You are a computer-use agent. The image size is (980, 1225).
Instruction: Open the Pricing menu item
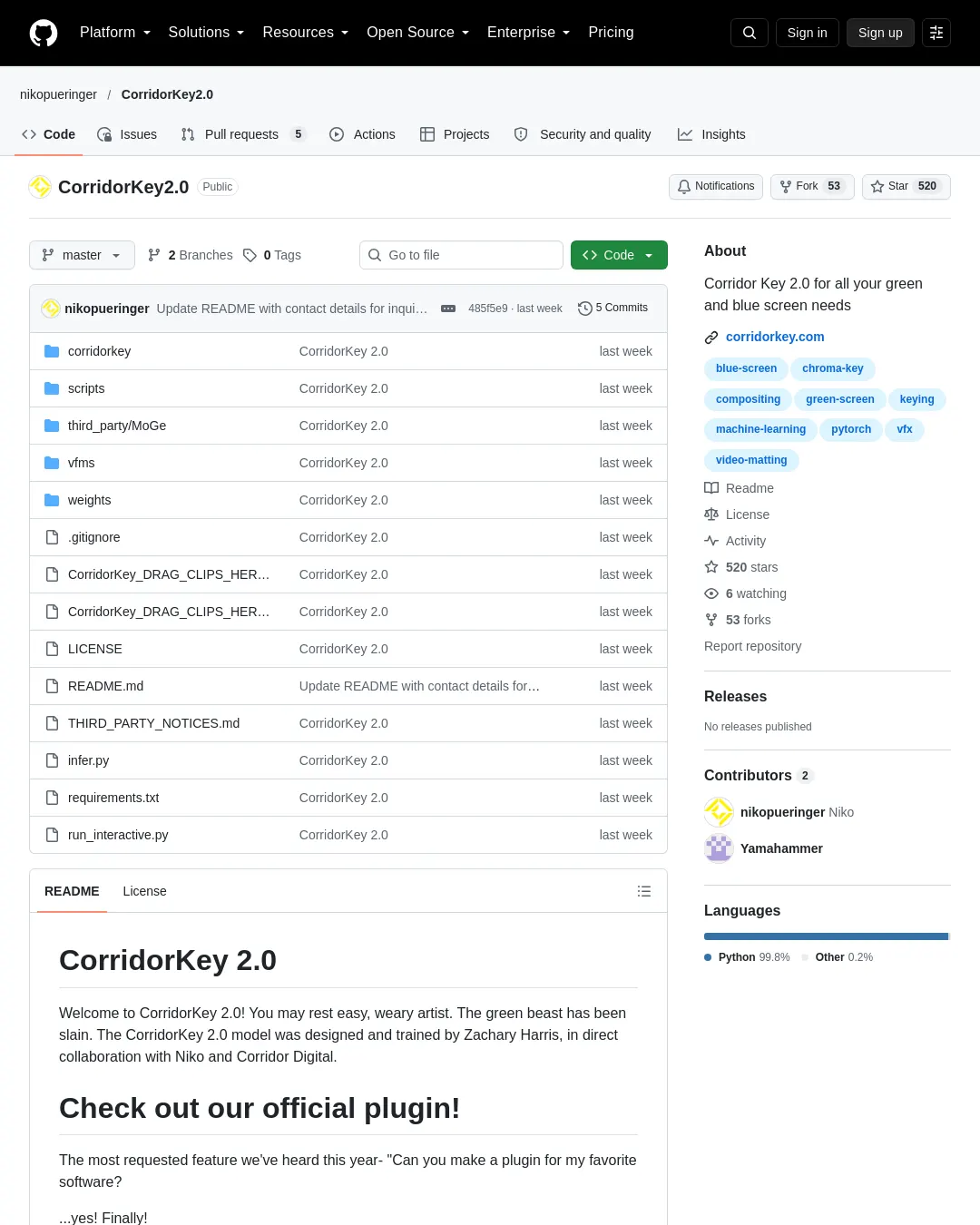611,33
